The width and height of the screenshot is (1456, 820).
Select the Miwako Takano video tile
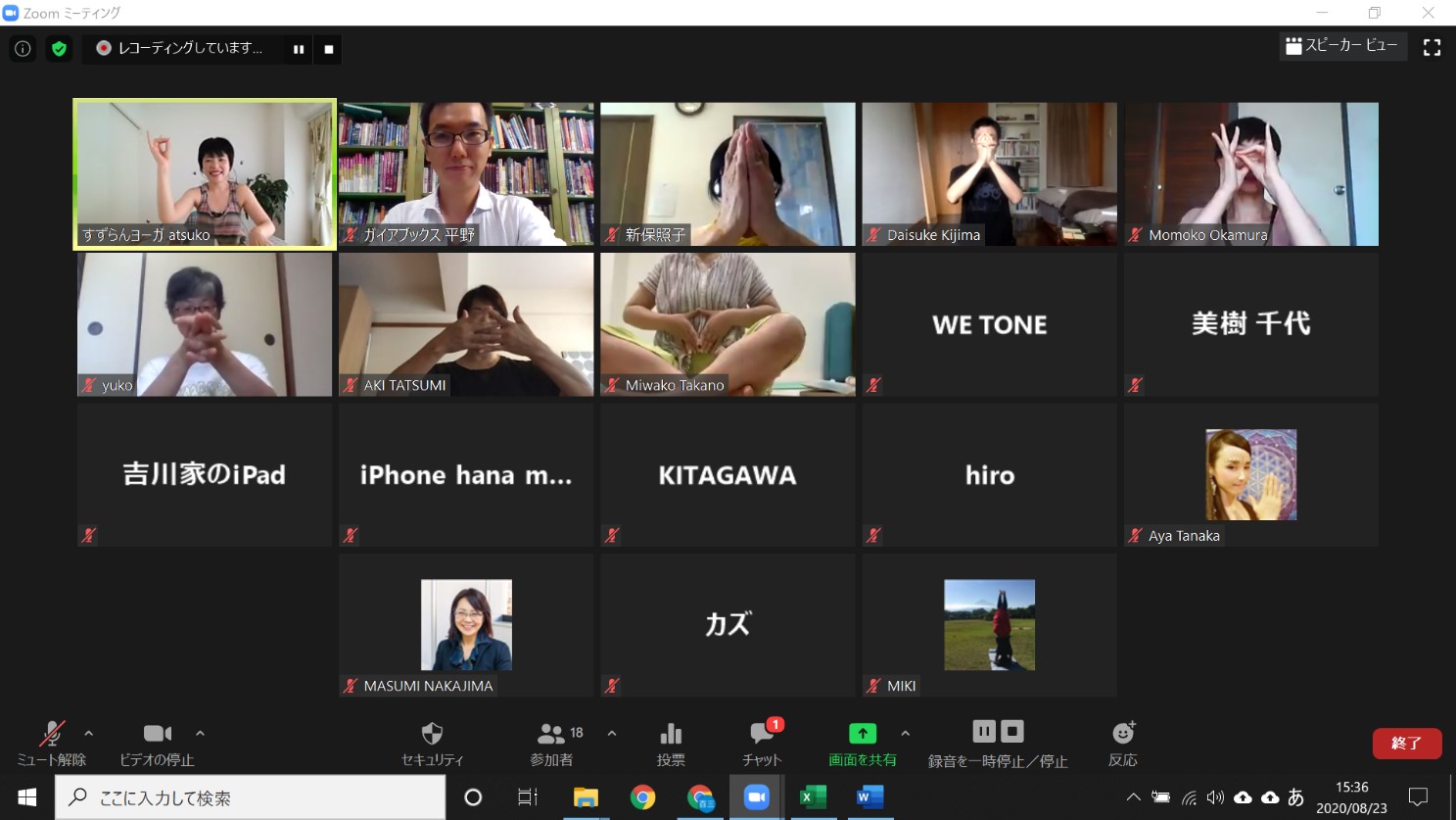(x=728, y=324)
